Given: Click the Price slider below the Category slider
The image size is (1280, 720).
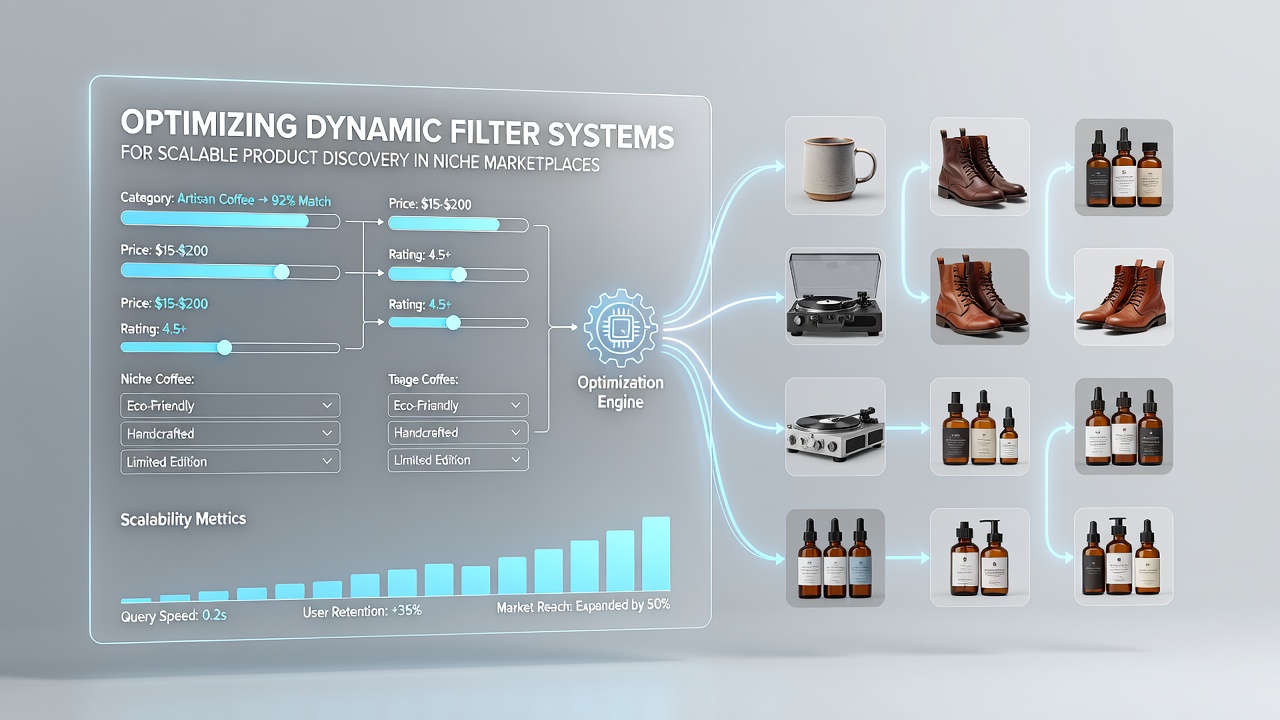Looking at the screenshot, I should click(x=230, y=271).
